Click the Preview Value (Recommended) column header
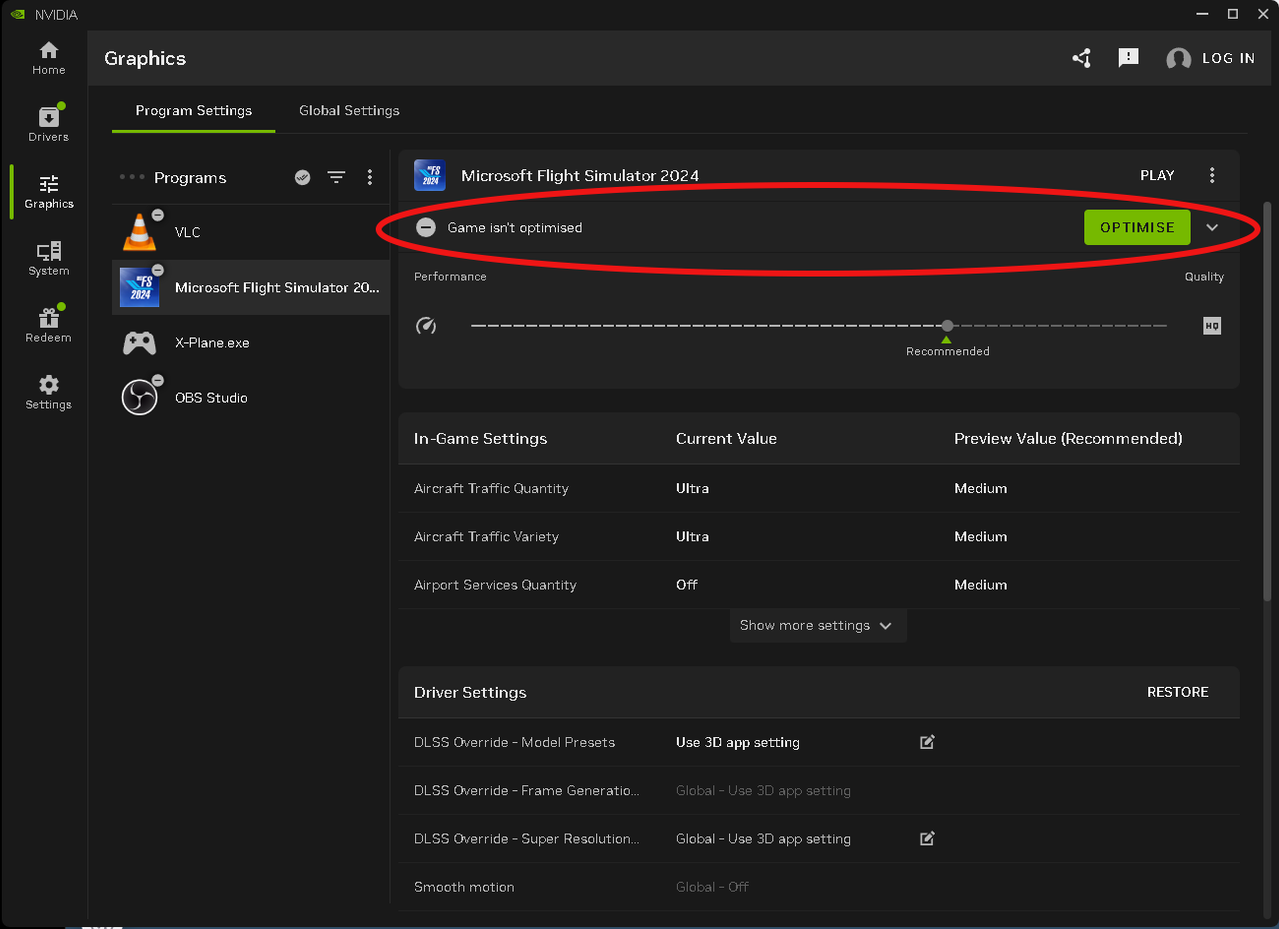Viewport: 1279px width, 929px height. click(1068, 438)
